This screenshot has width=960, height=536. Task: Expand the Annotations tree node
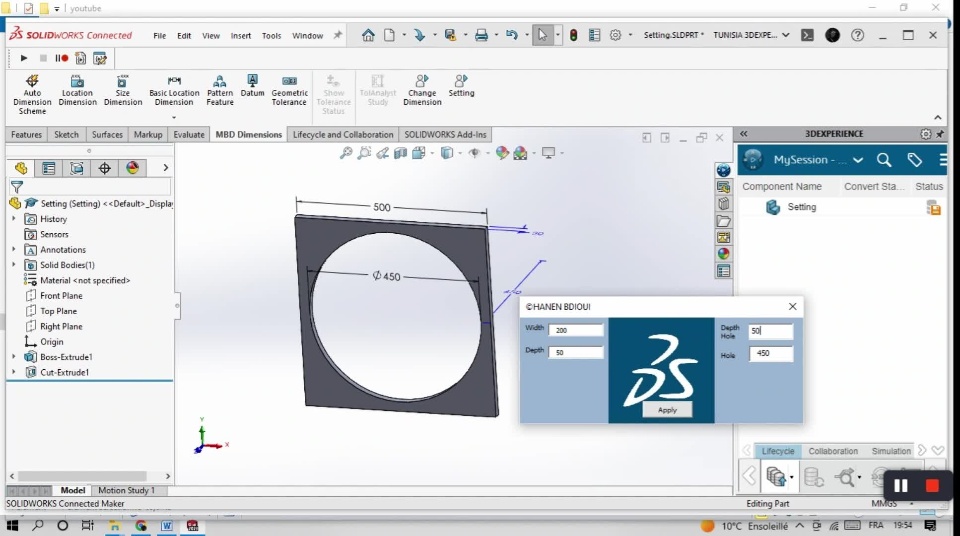pyautogui.click(x=13, y=249)
